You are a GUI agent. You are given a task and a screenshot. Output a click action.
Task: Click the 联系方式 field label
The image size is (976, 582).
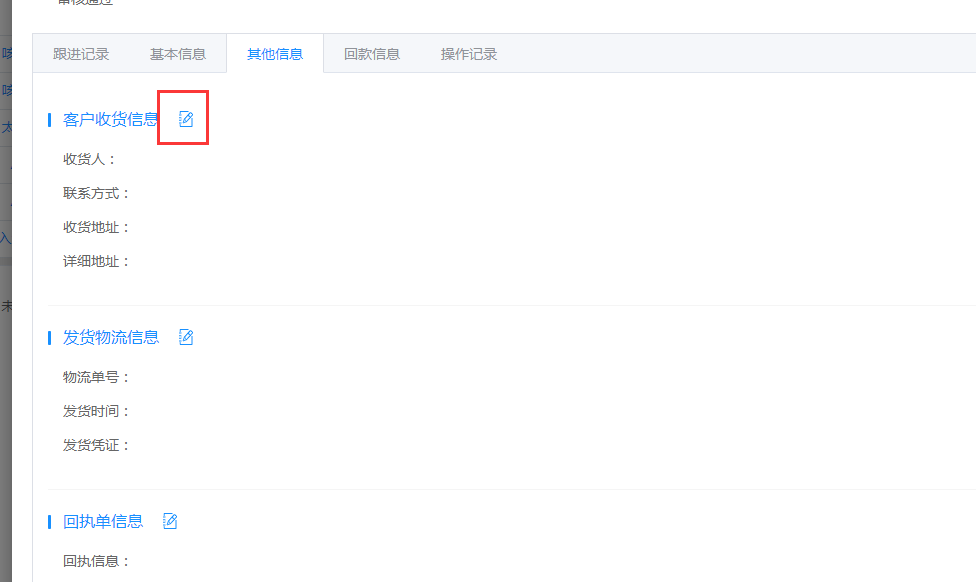pyautogui.click(x=96, y=193)
